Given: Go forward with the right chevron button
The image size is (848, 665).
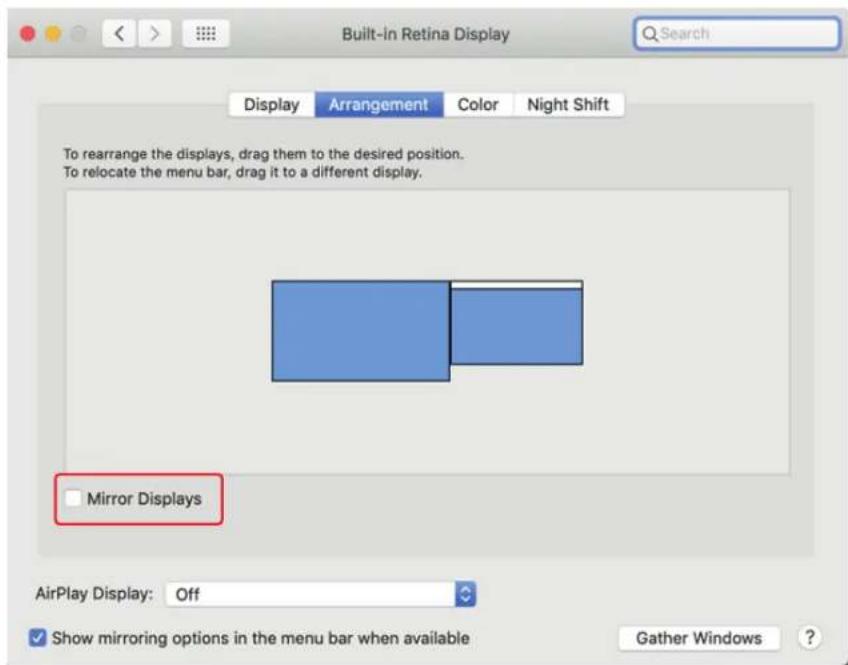Looking at the screenshot, I should [x=155, y=34].
